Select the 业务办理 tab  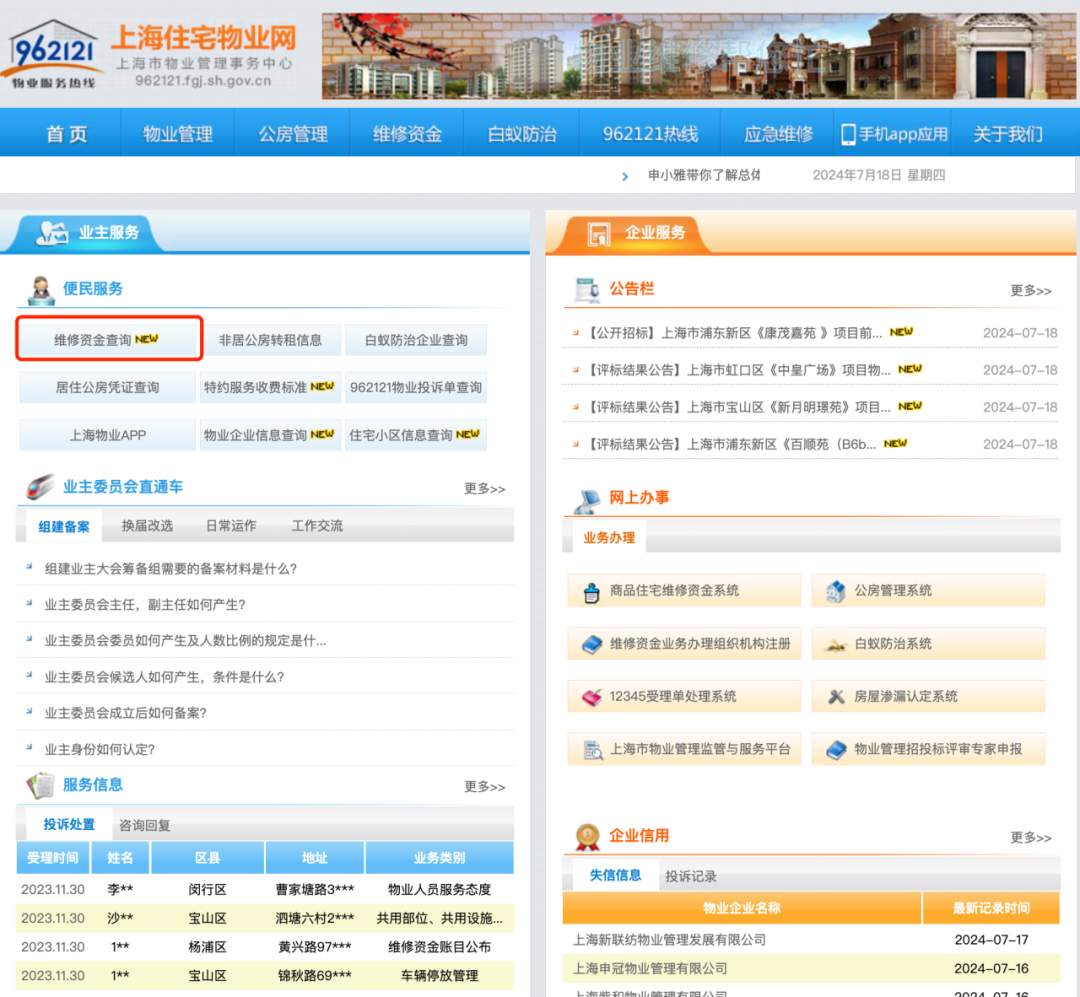609,538
